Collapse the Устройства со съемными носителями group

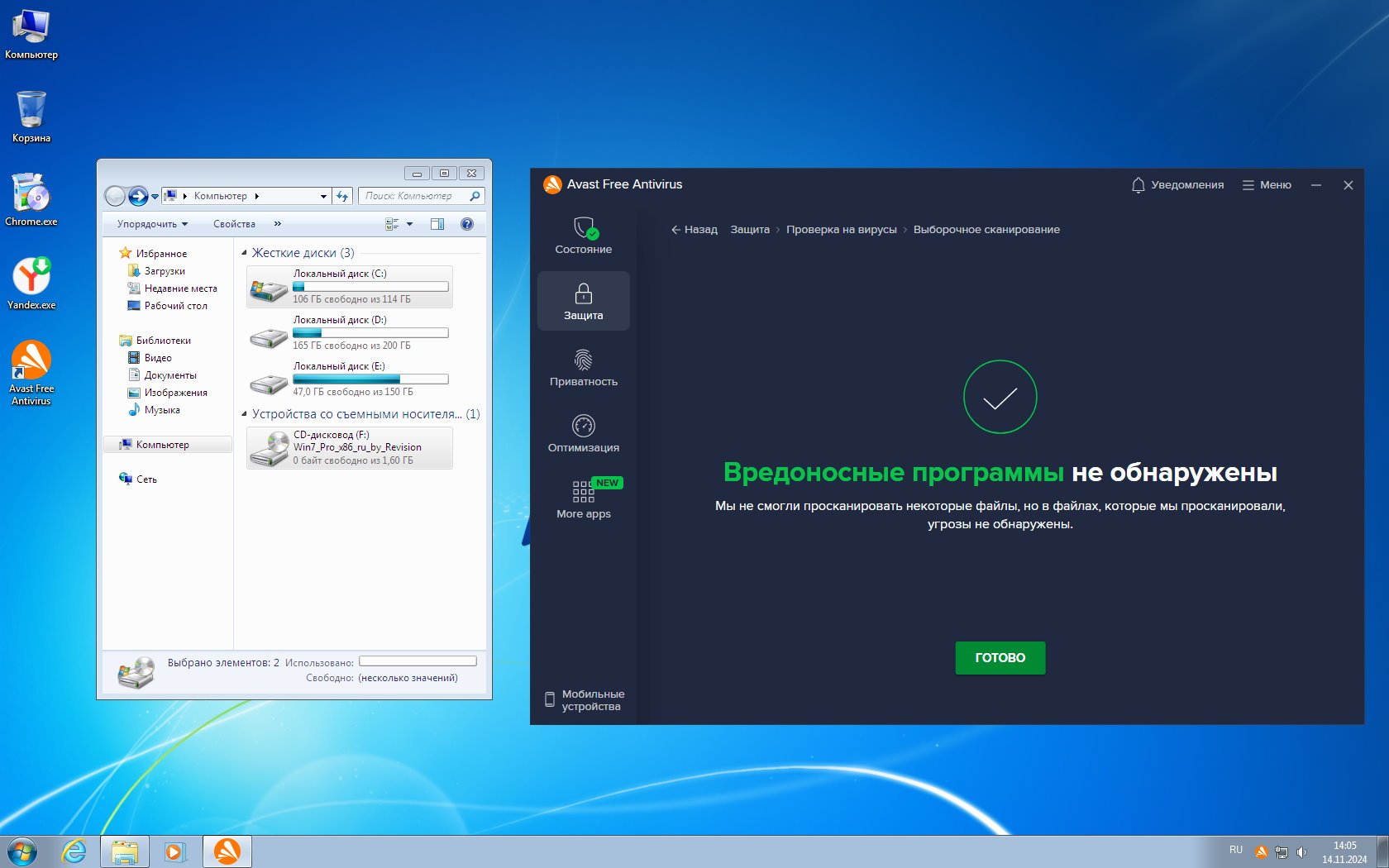(x=244, y=414)
